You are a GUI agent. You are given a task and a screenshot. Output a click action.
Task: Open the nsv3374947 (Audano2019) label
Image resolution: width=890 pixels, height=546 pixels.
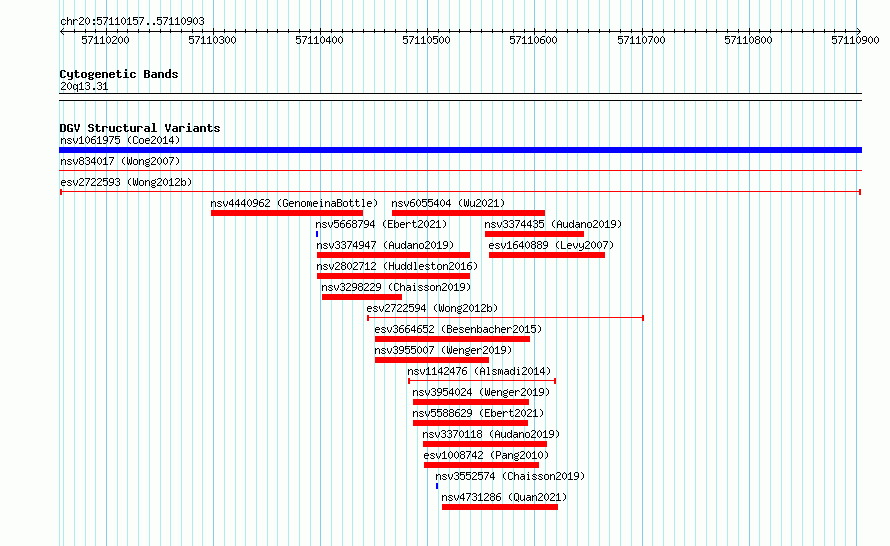pyautogui.click(x=385, y=245)
